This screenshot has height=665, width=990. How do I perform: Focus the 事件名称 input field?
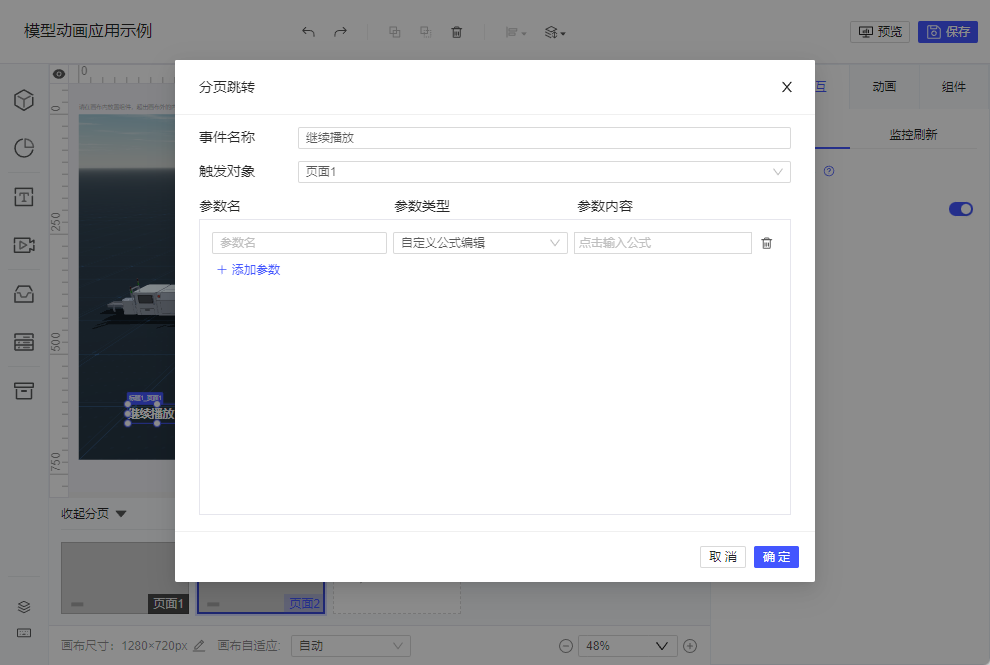pos(544,138)
